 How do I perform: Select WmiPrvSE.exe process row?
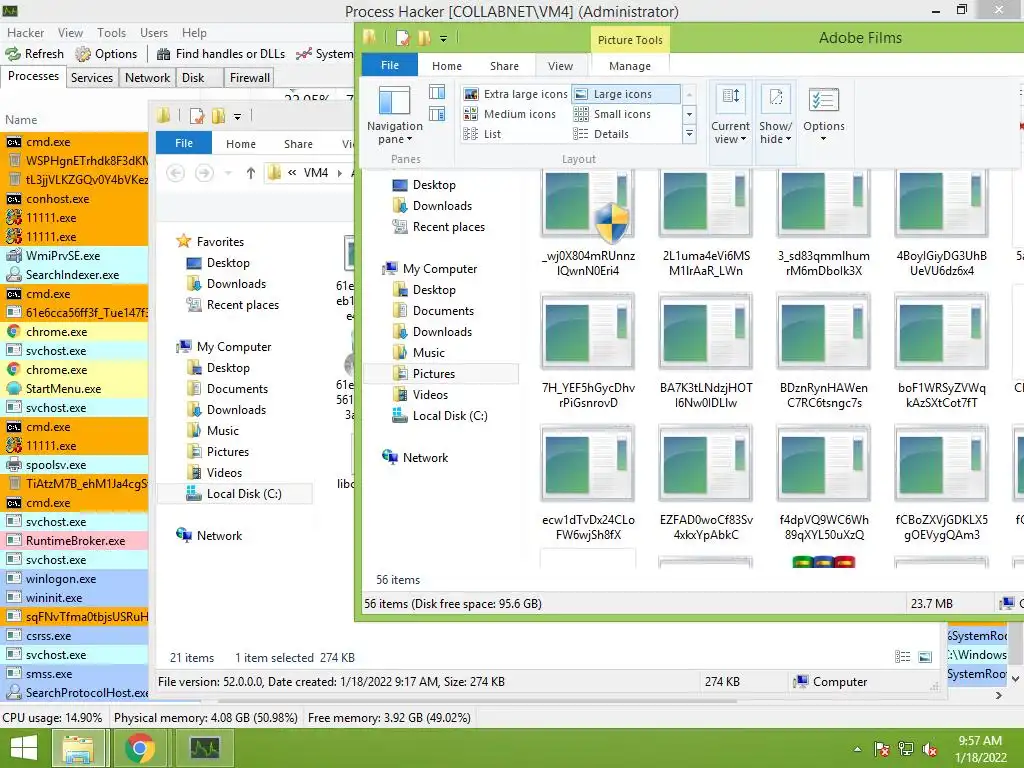74,256
